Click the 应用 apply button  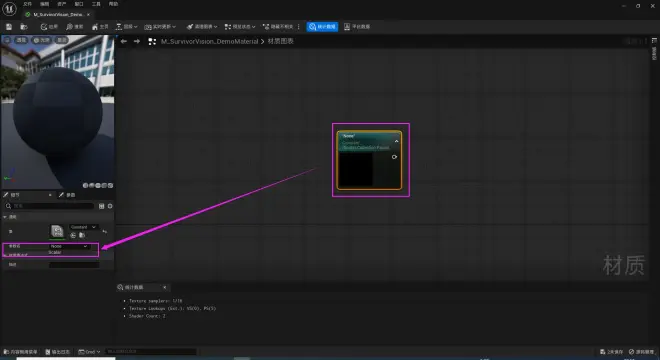tap(49, 27)
